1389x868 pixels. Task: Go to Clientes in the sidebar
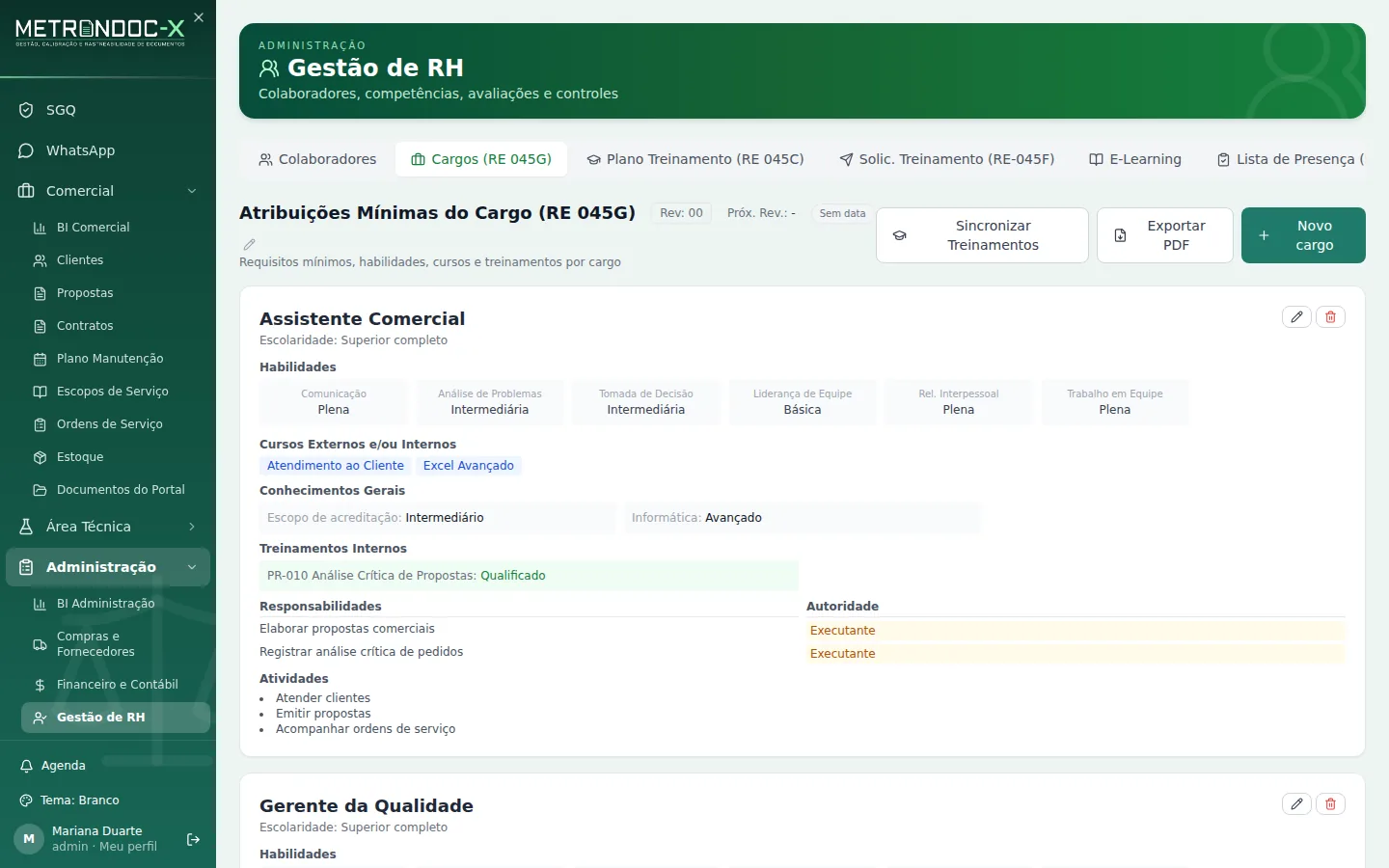click(116, 260)
